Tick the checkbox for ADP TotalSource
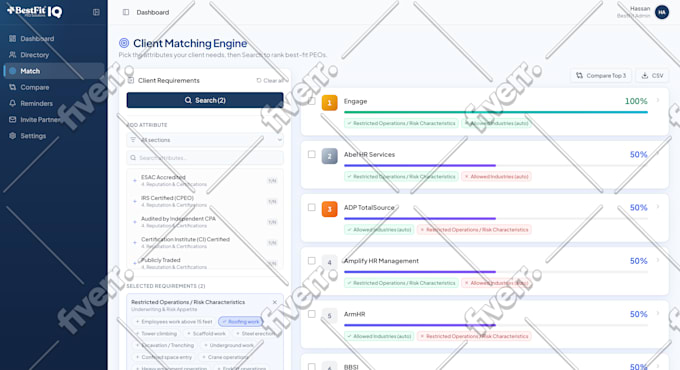The image size is (680, 370). pyautogui.click(x=311, y=207)
